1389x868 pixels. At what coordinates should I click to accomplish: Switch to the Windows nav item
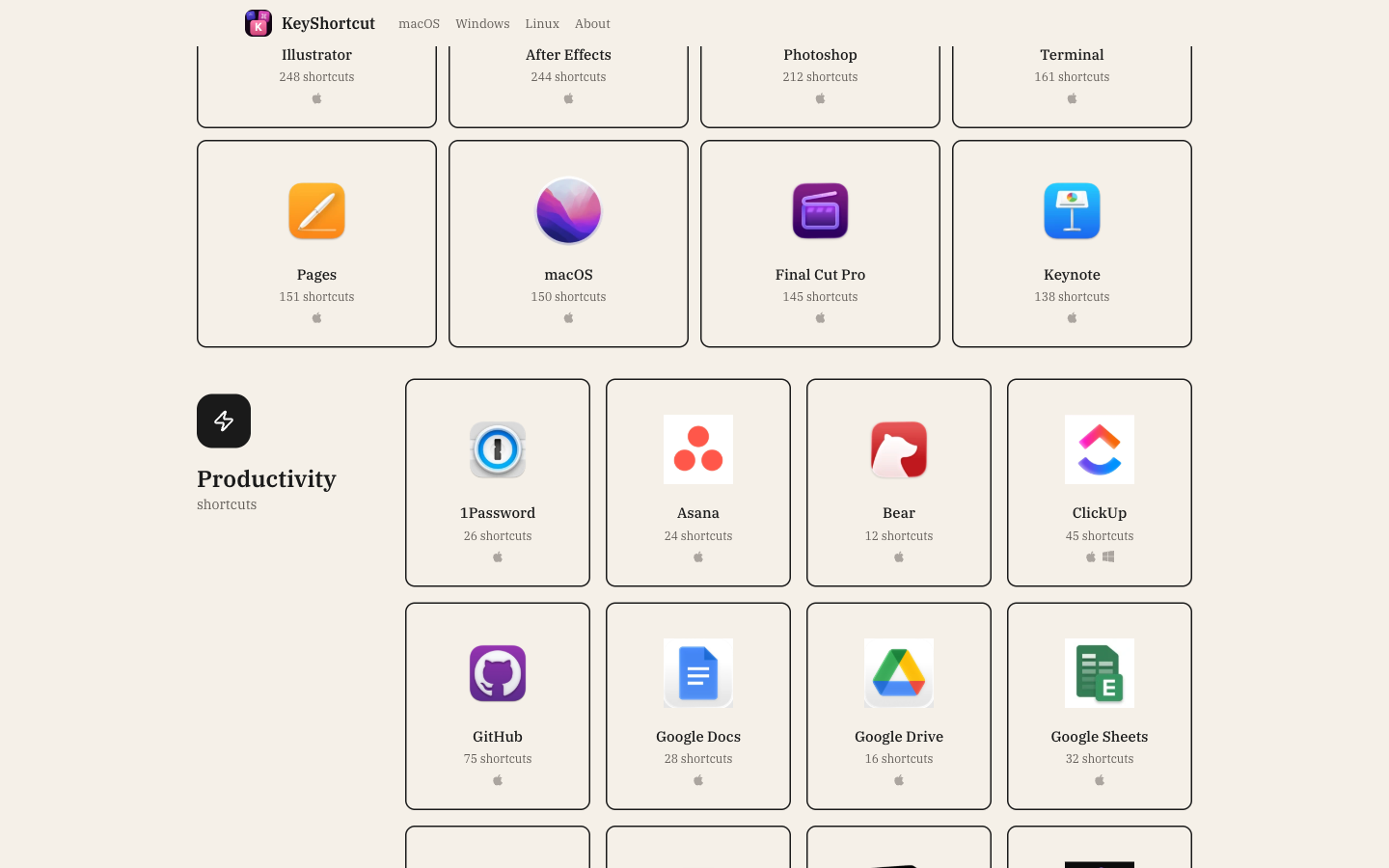coord(482,23)
